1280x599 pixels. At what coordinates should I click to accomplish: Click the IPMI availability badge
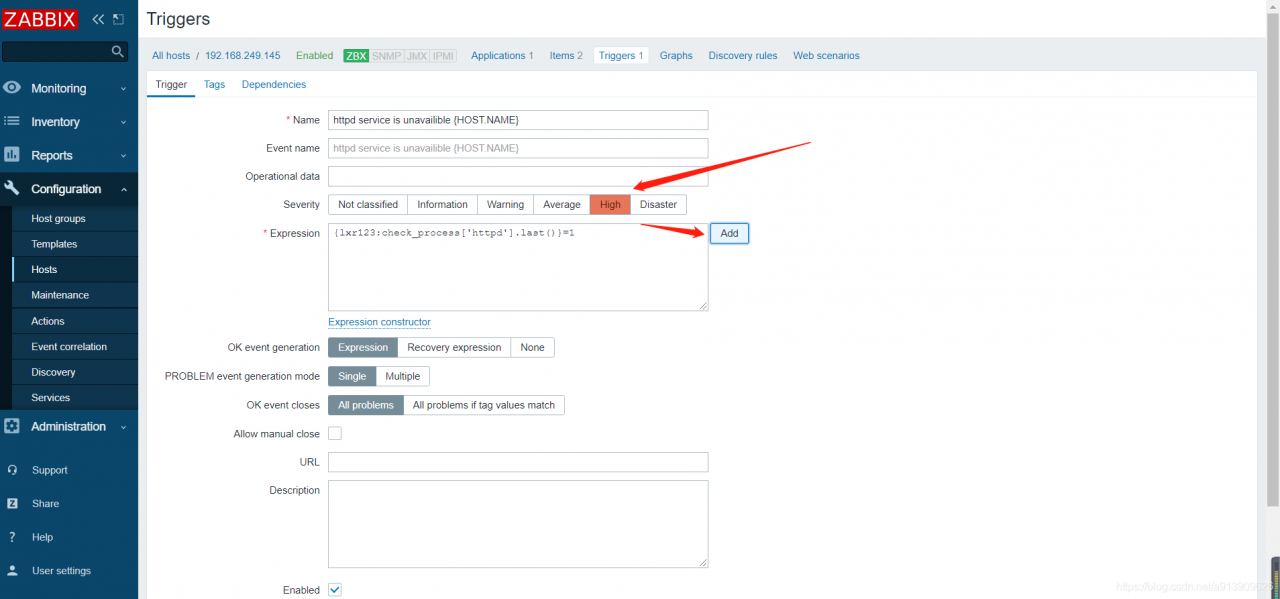click(444, 56)
